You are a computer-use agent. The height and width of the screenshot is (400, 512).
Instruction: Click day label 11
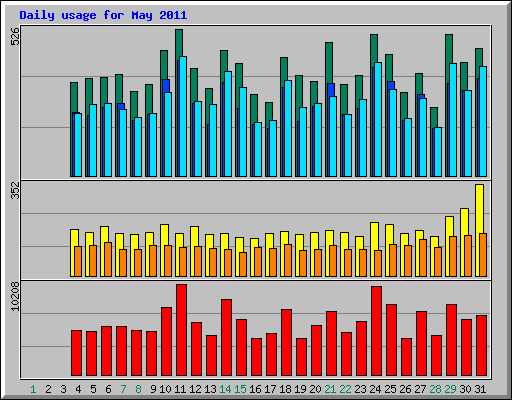(180, 389)
